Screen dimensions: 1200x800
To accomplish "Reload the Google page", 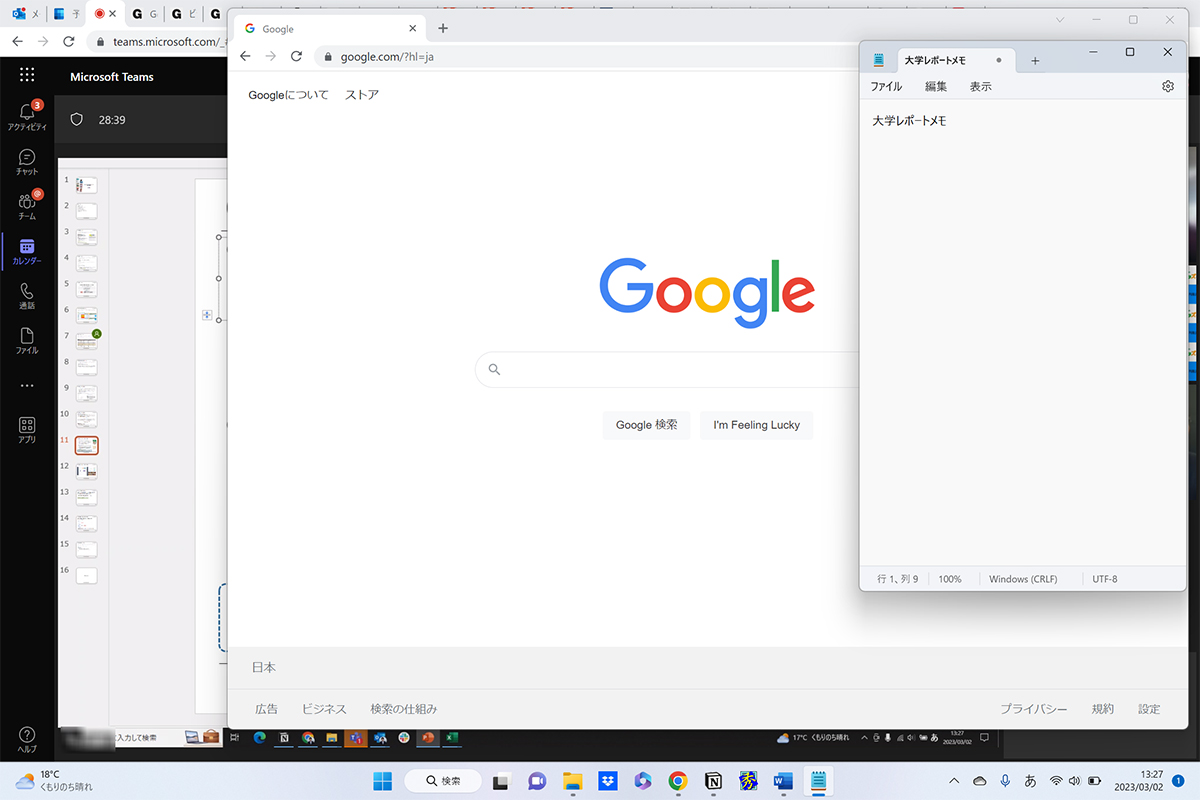I will pos(296,57).
